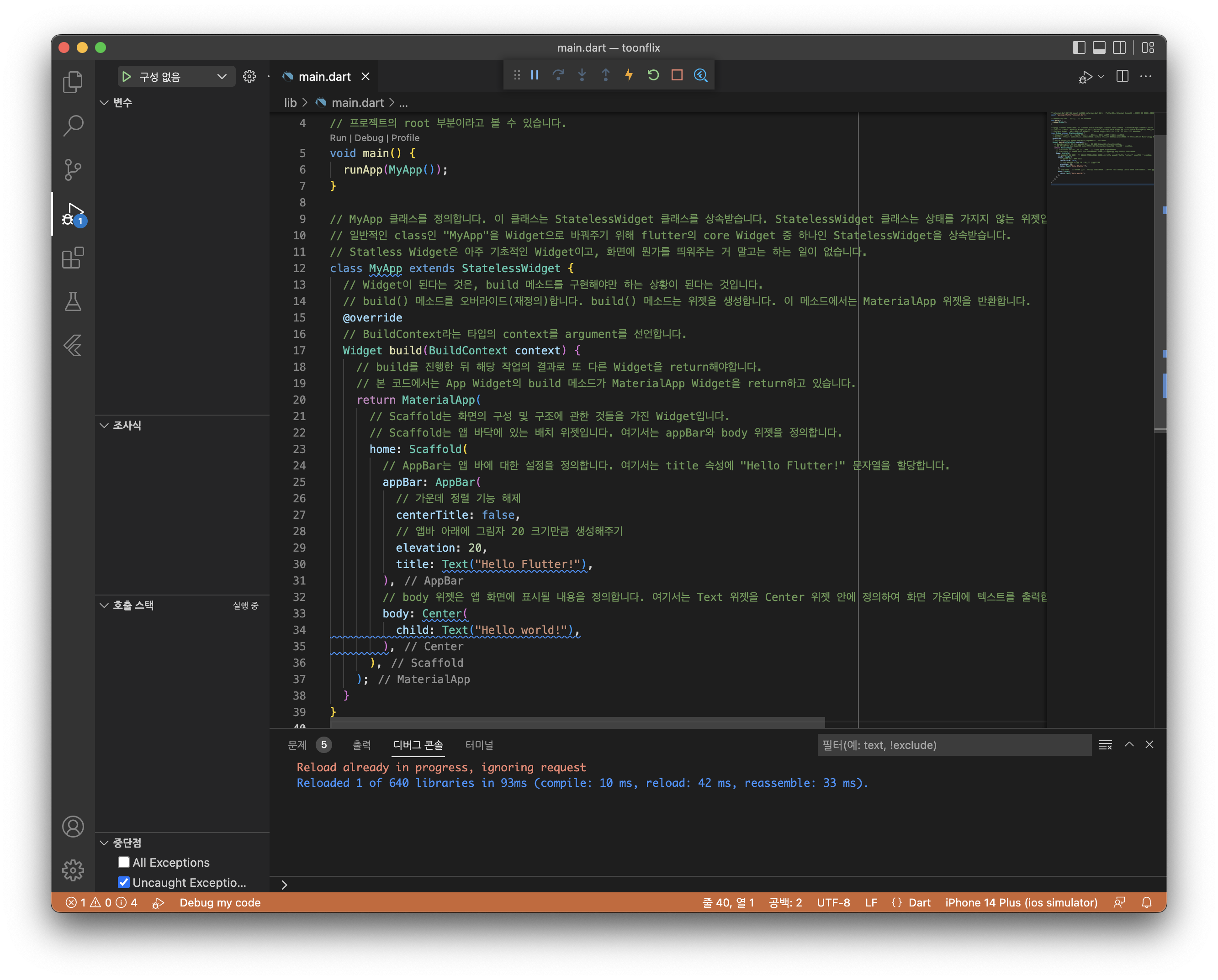Open the Testing flask view
Screen dimensions: 1218x980
point(73,301)
